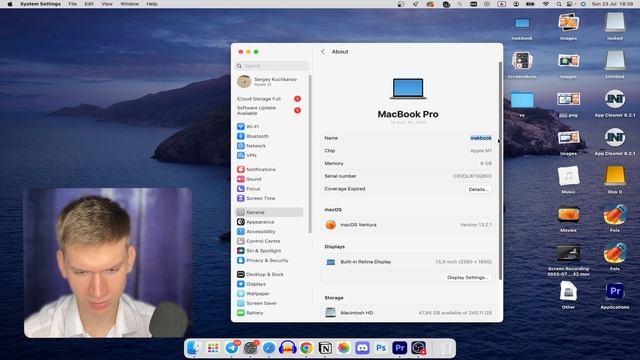Open the headphones audio app in Dock
640x360 pixels.
tap(288, 348)
